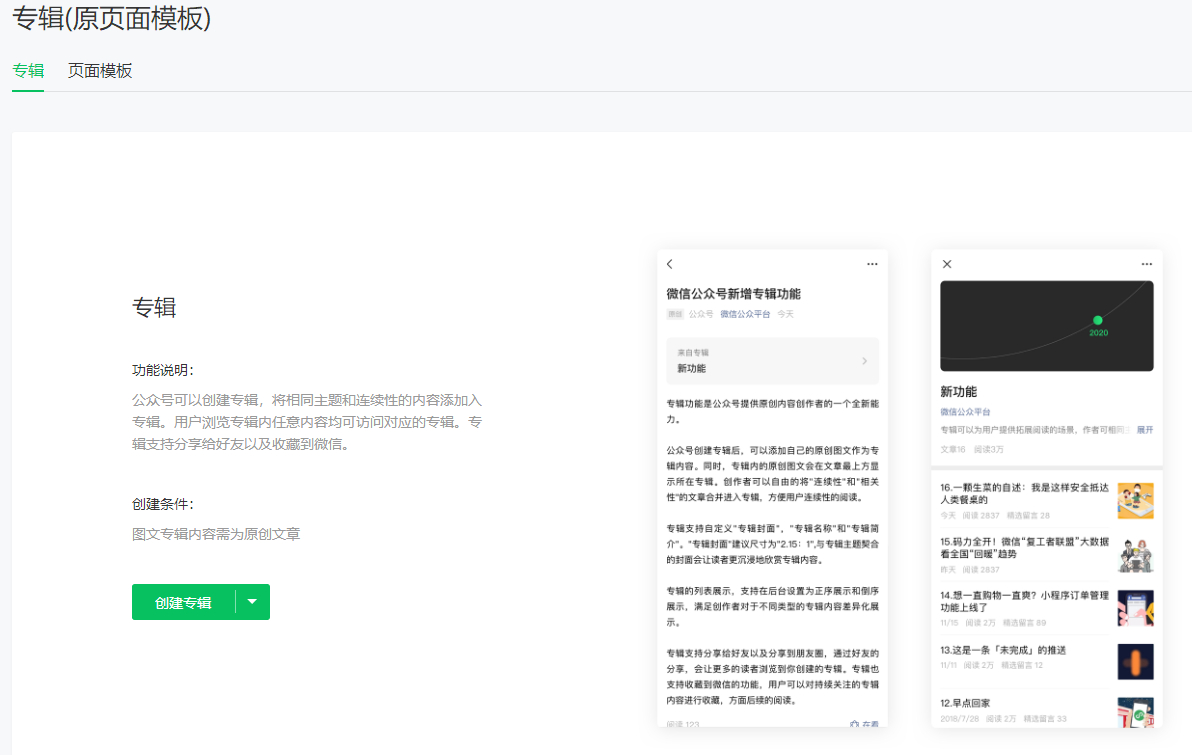Image resolution: width=1192 pixels, height=755 pixels.
Task: Tap the back arrow in the article preview
Action: [x=670, y=264]
